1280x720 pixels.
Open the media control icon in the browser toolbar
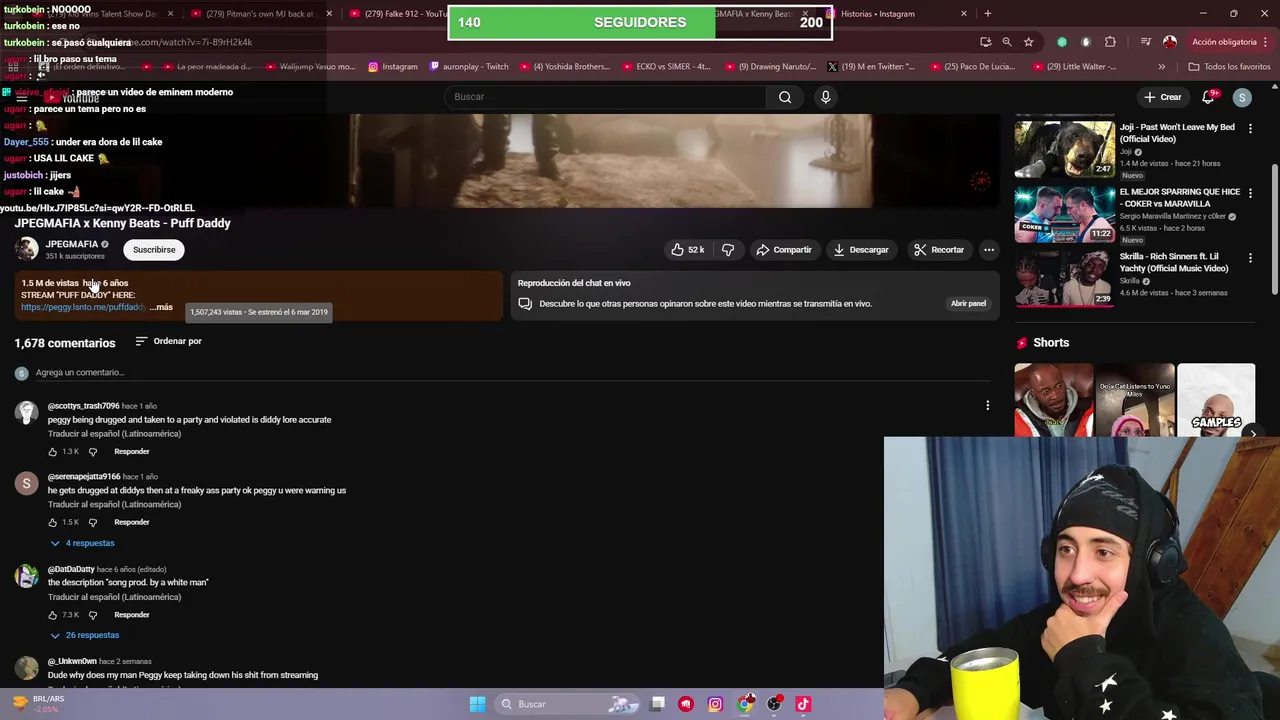[x=1146, y=42]
